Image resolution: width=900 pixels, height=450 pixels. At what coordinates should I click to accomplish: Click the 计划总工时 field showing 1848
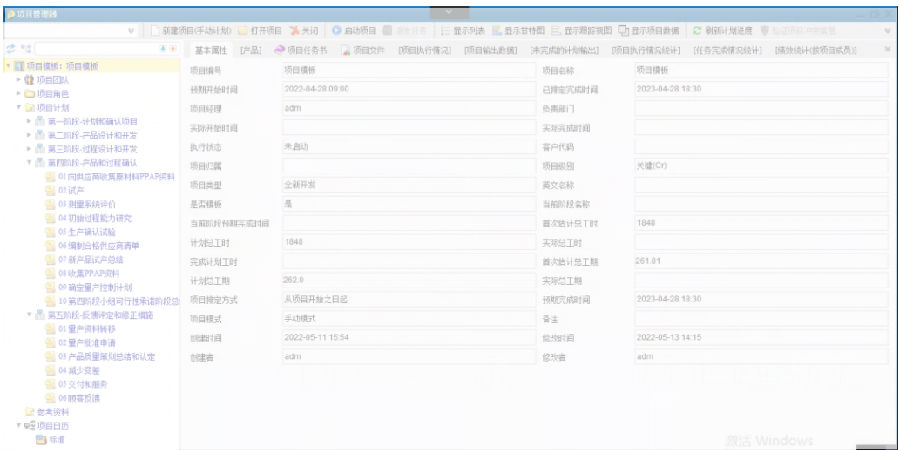coord(409,242)
